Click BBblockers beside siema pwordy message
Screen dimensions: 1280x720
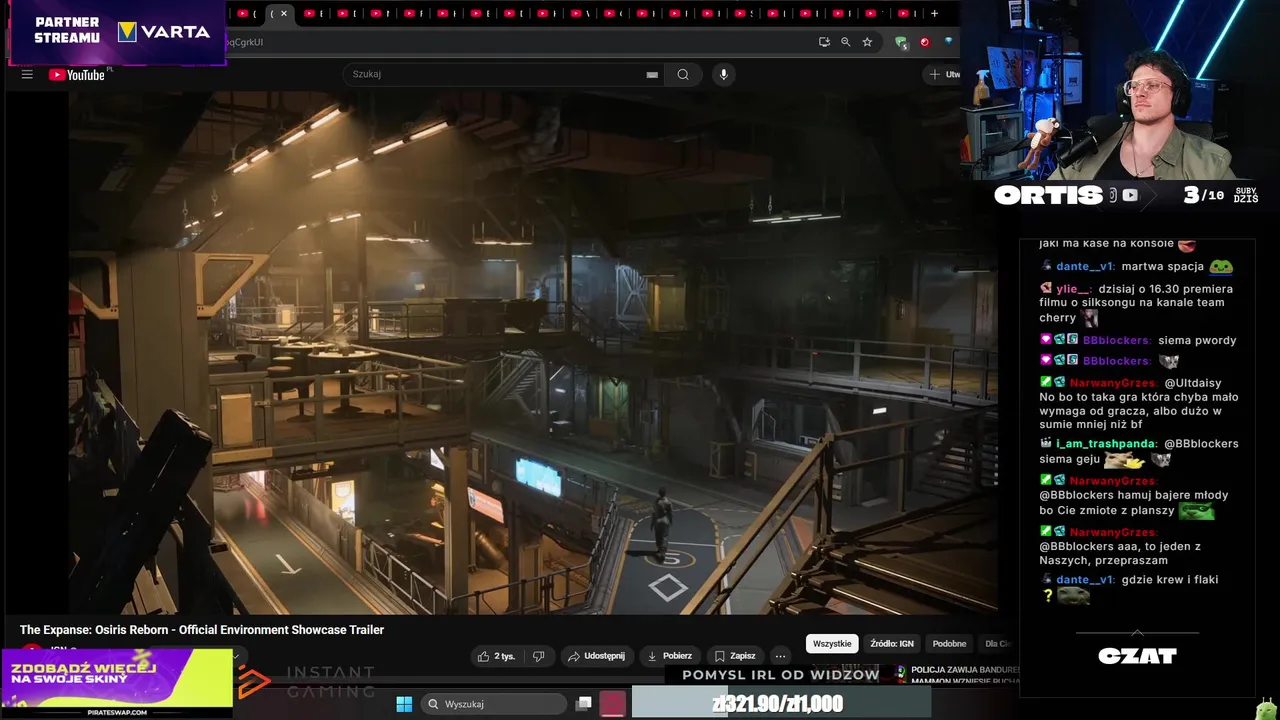click(x=1116, y=341)
